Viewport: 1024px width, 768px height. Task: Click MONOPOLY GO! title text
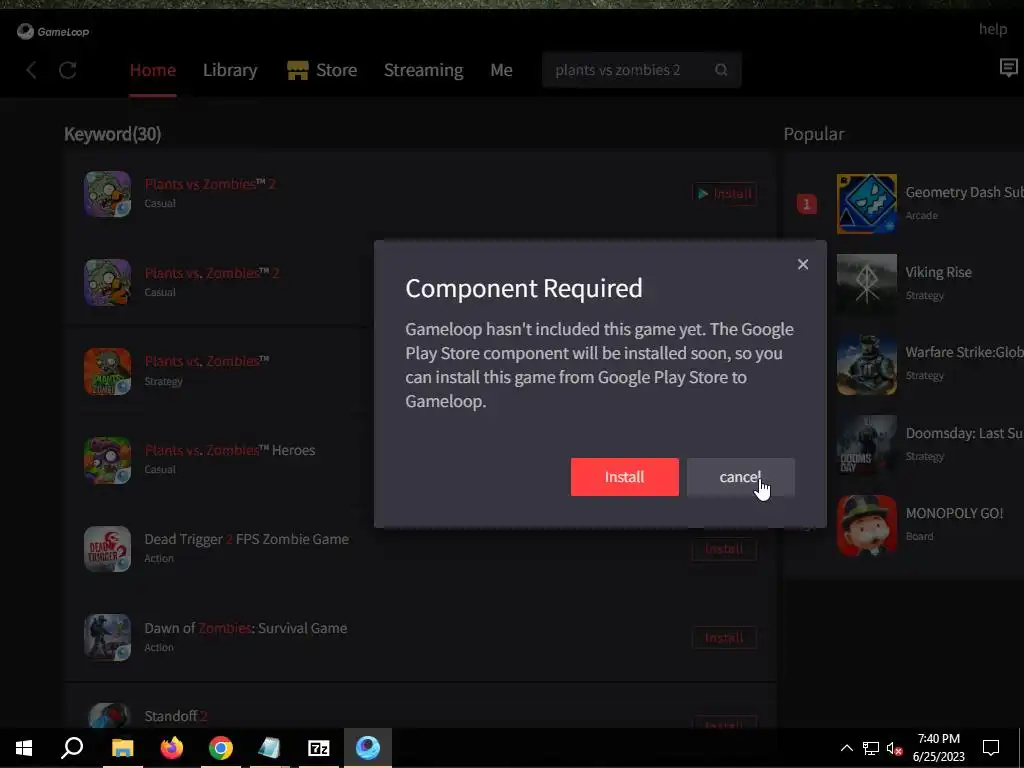[954, 513]
